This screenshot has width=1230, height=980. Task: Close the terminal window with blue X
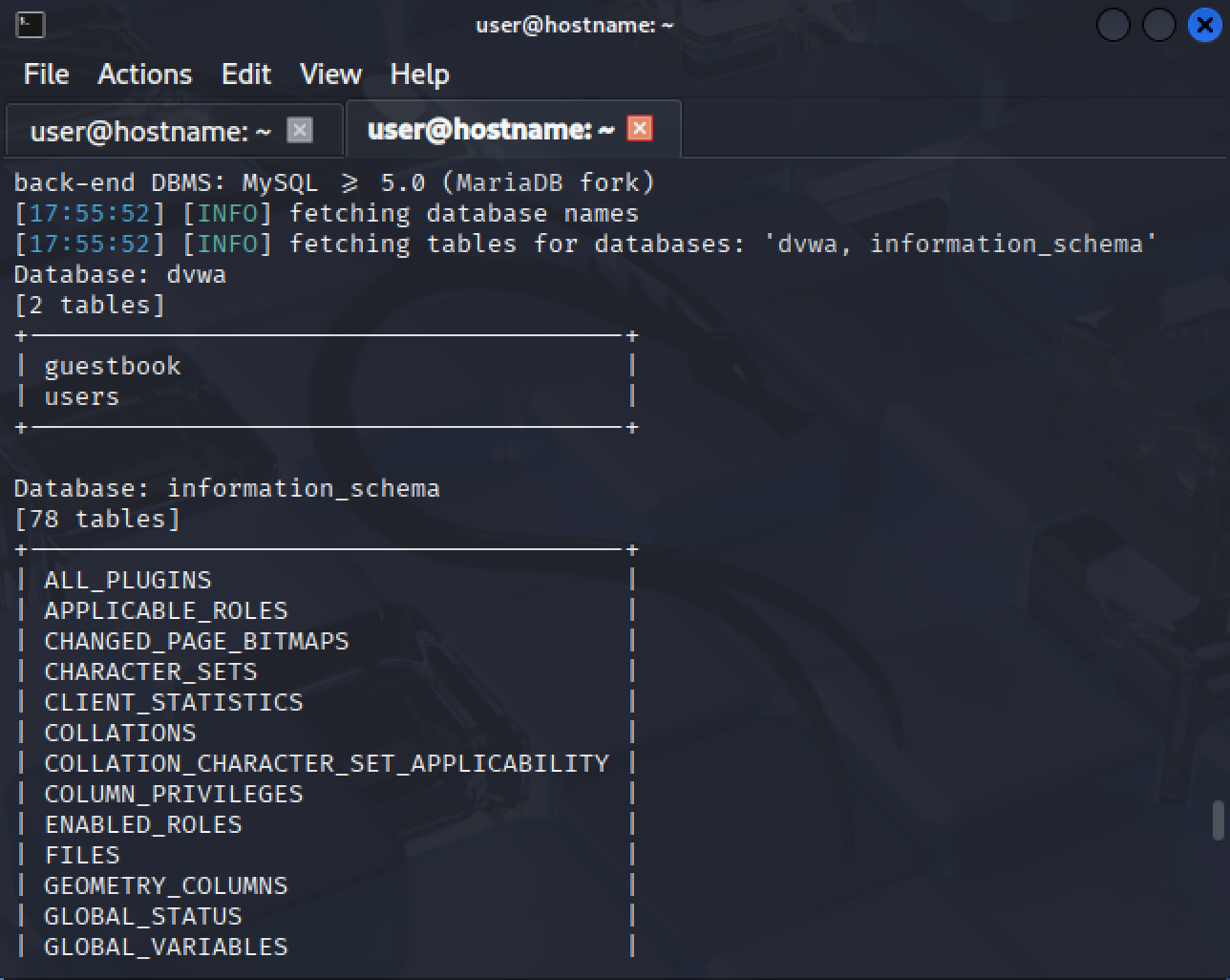click(x=1205, y=25)
